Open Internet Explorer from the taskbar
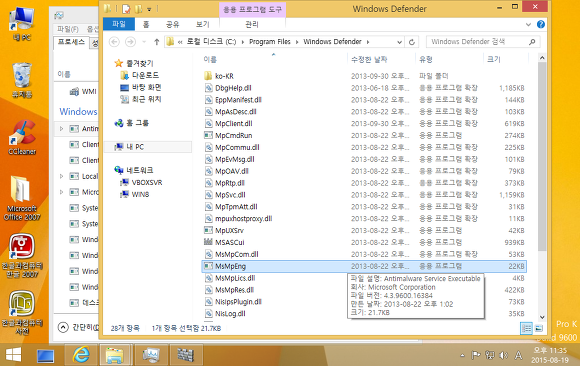580x366 pixels. (x=81, y=355)
